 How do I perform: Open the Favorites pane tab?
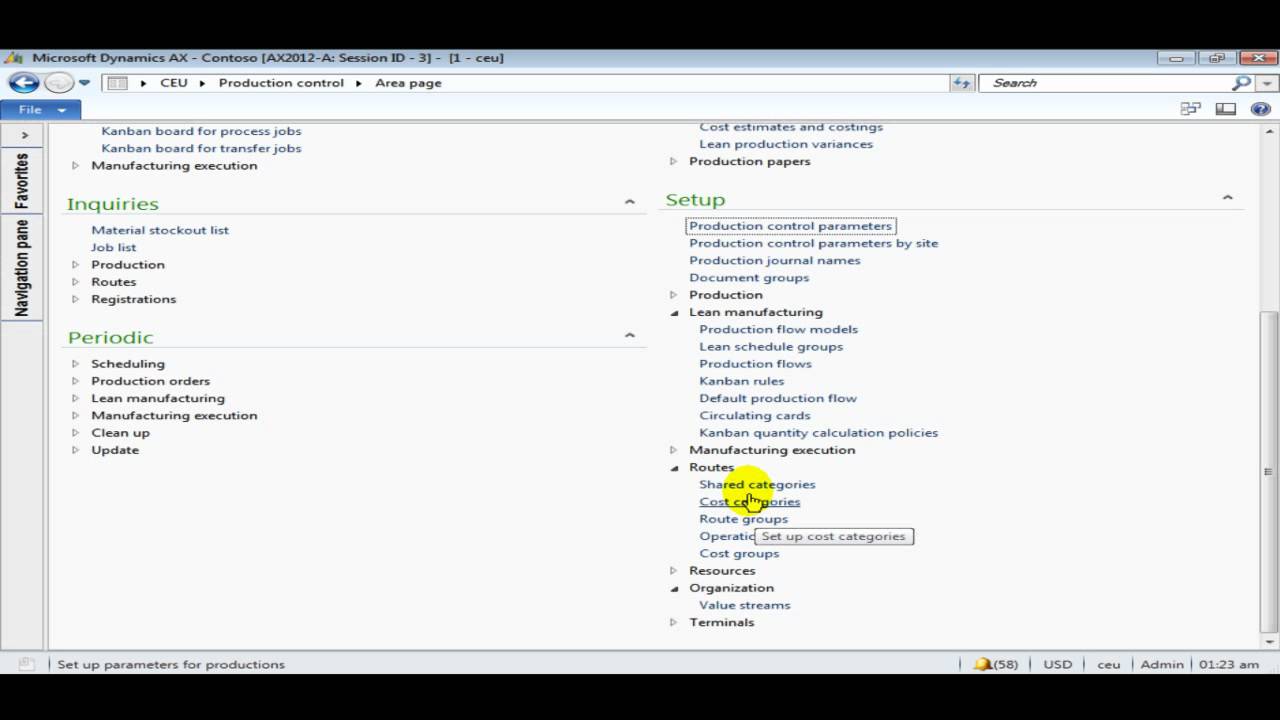pyautogui.click(x=22, y=181)
